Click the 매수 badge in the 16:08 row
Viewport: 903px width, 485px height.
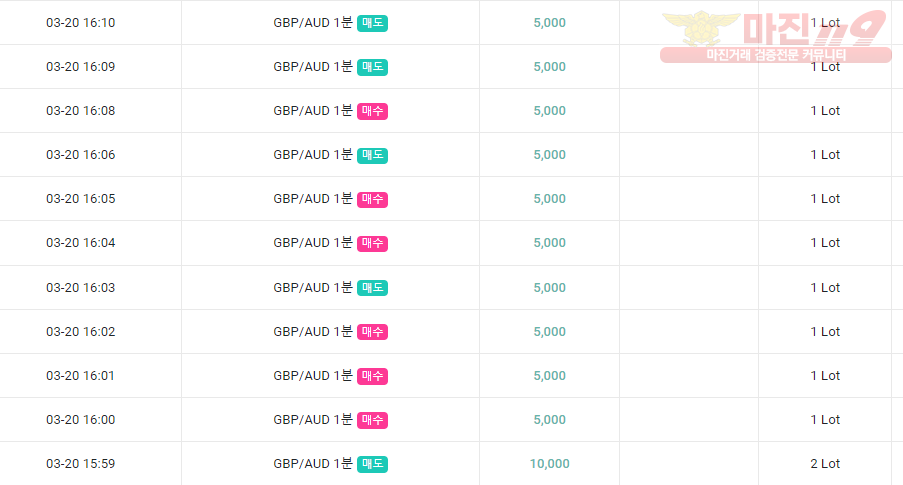click(372, 111)
